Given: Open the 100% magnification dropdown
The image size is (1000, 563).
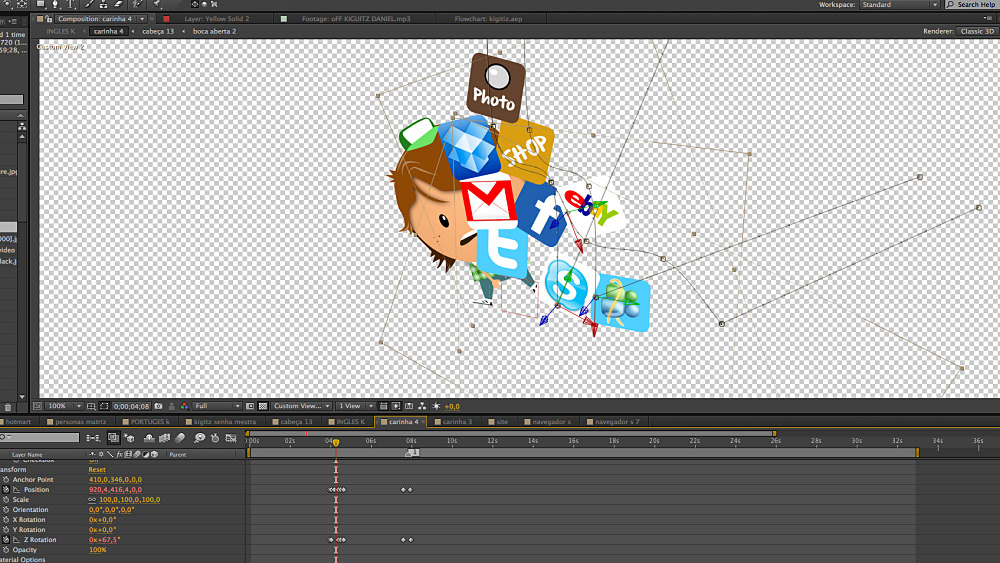Looking at the screenshot, I should click(x=64, y=406).
